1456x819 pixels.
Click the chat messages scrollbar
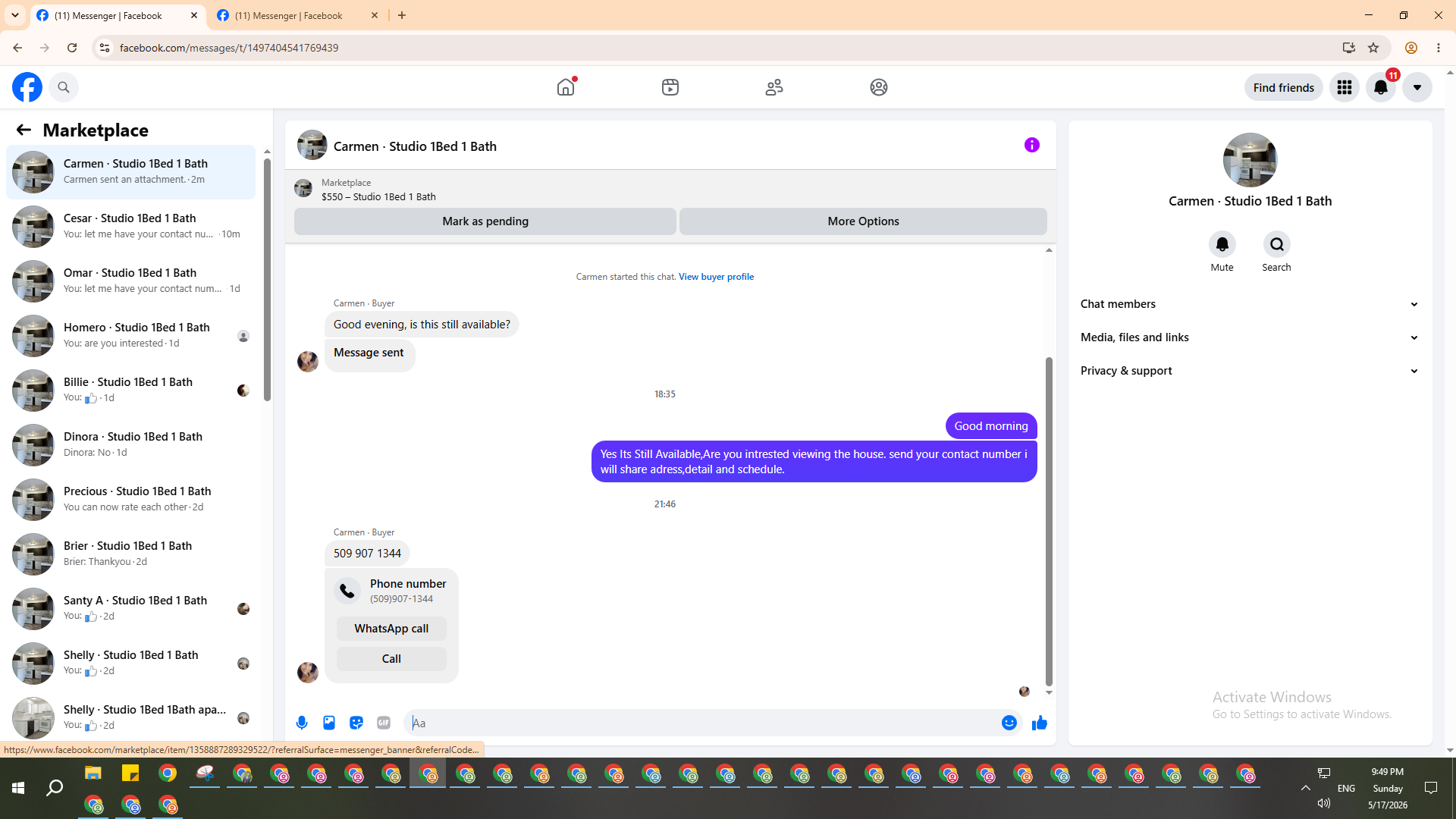[1049, 522]
